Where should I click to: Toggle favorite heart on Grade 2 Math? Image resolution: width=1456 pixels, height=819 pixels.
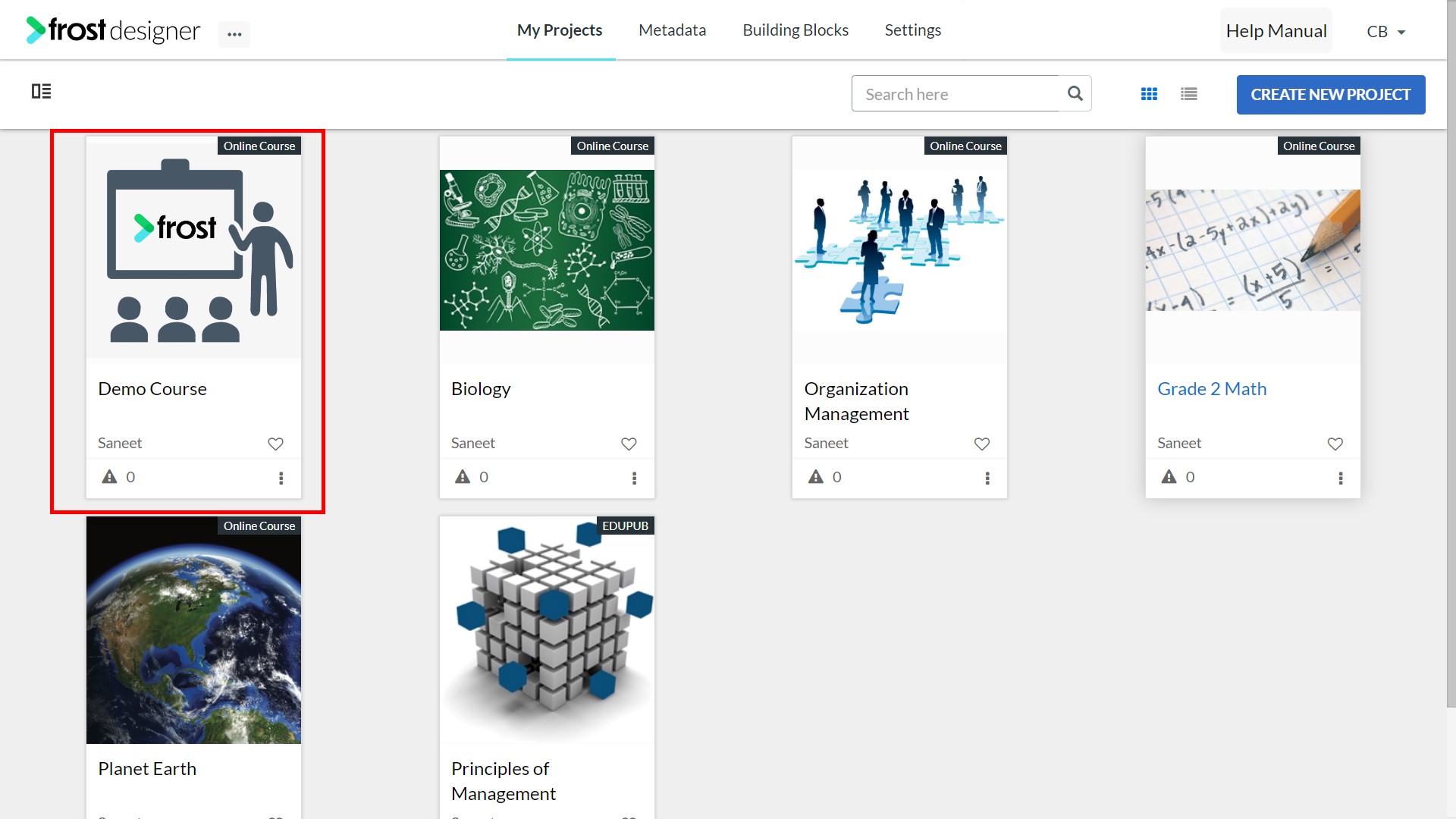(1335, 444)
